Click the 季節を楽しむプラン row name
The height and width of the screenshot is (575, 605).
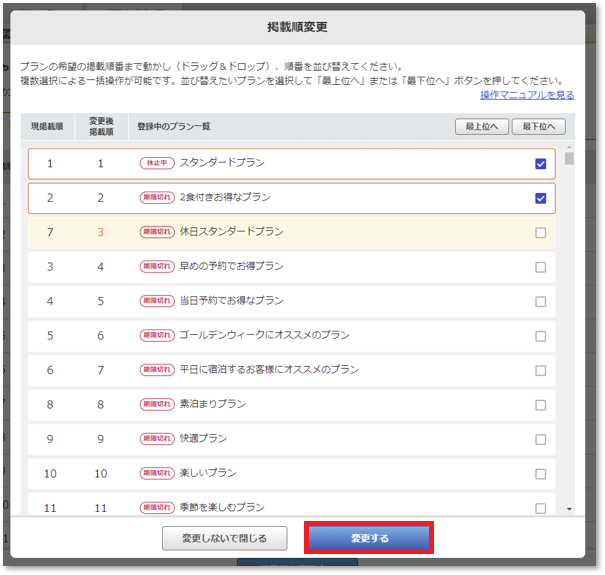click(x=222, y=507)
